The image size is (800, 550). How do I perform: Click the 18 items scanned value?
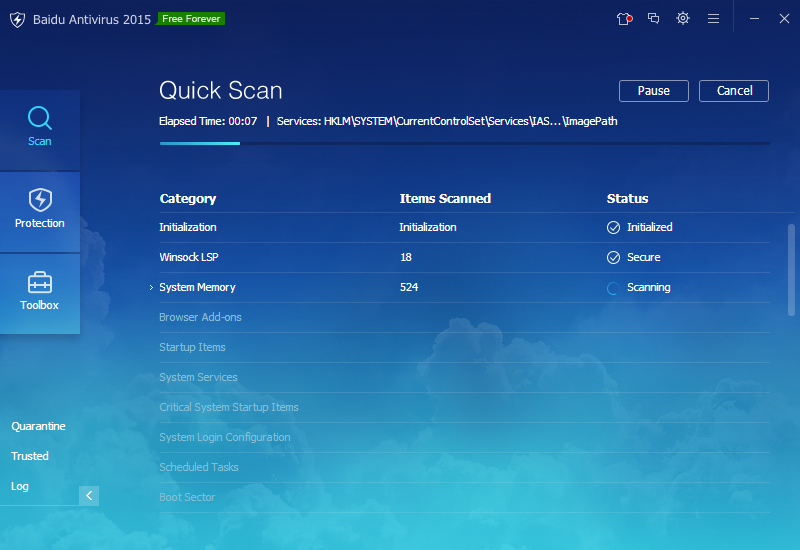coord(406,257)
